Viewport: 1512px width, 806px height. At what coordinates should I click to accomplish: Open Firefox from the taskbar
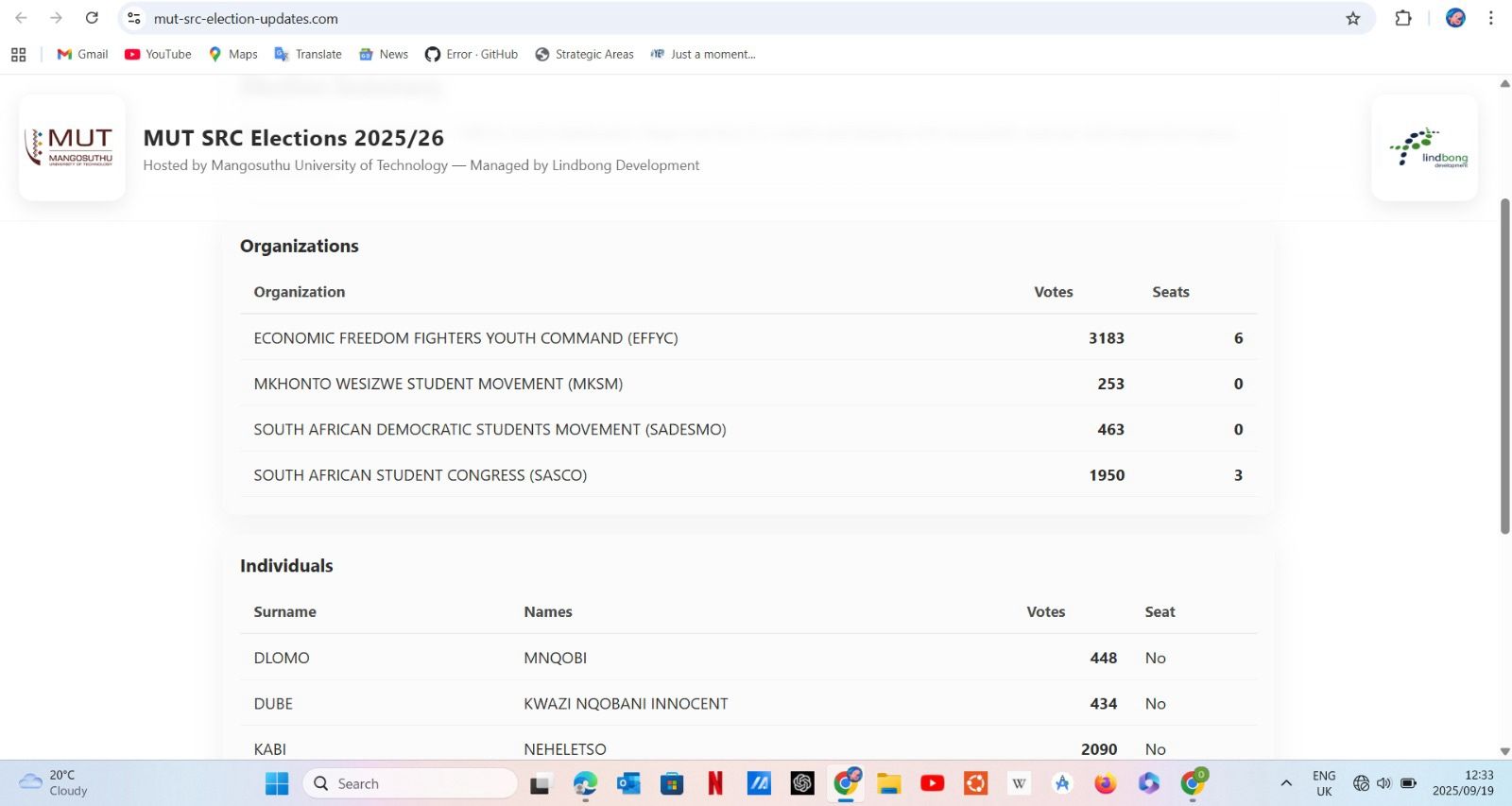[1105, 783]
